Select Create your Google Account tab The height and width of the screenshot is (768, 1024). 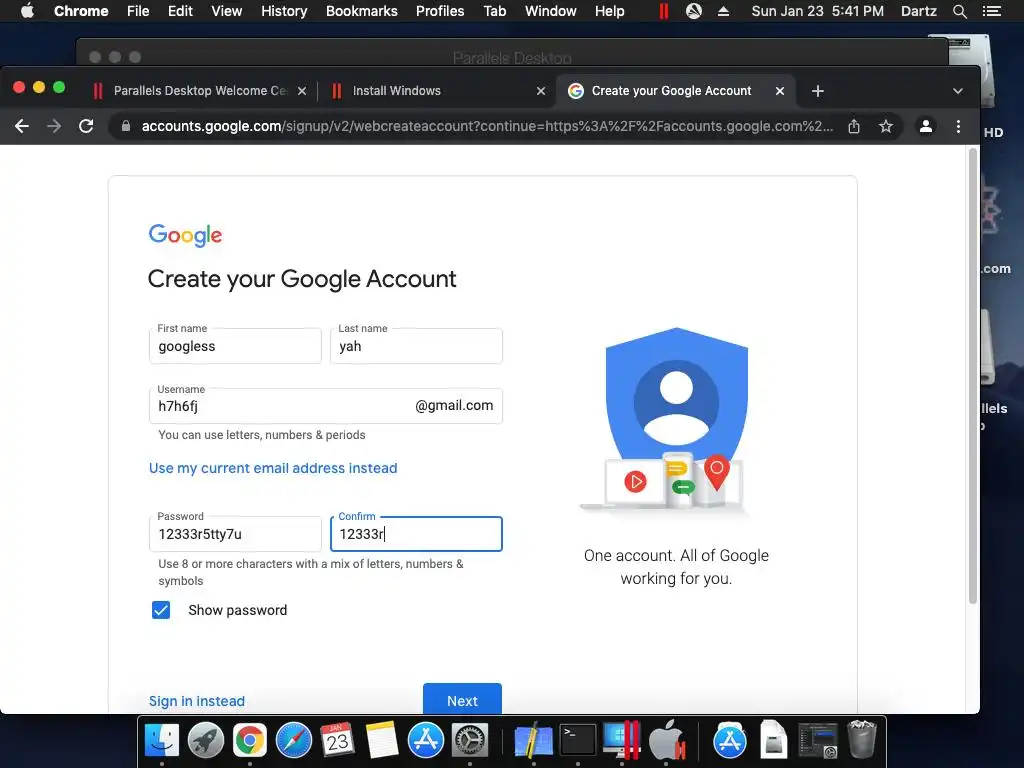675,91
